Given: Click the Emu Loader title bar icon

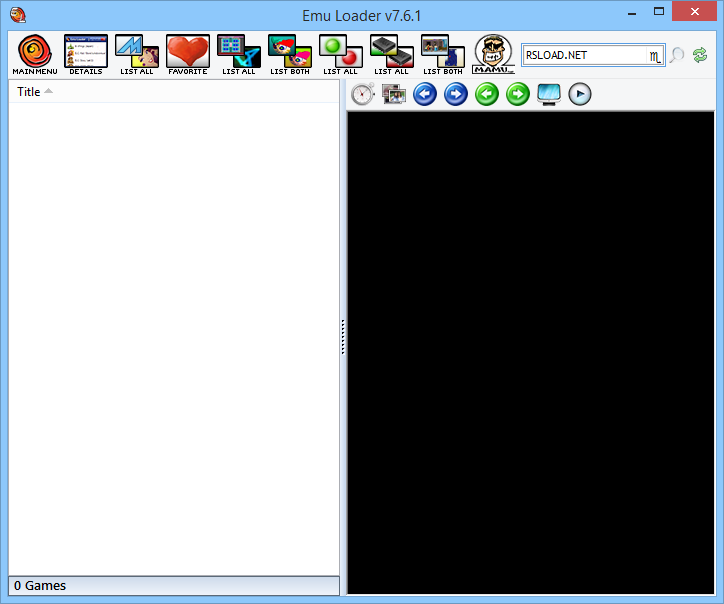Looking at the screenshot, I should coord(18,15).
